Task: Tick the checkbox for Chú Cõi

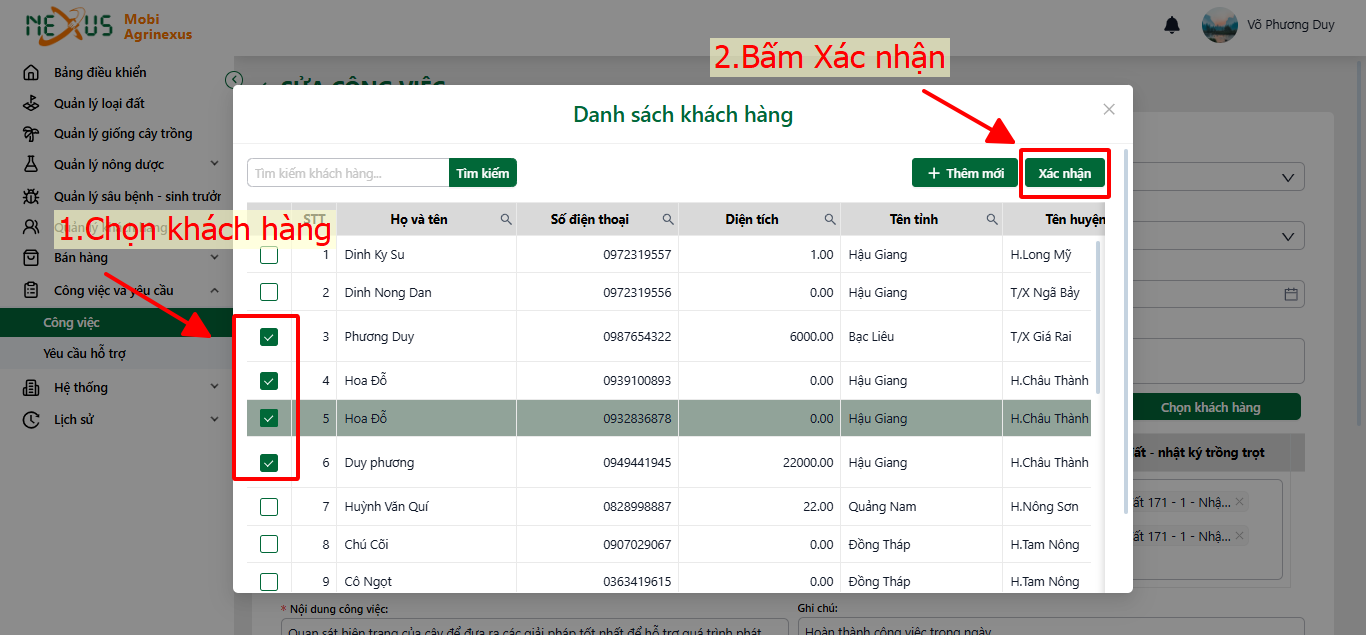Action: [x=269, y=544]
